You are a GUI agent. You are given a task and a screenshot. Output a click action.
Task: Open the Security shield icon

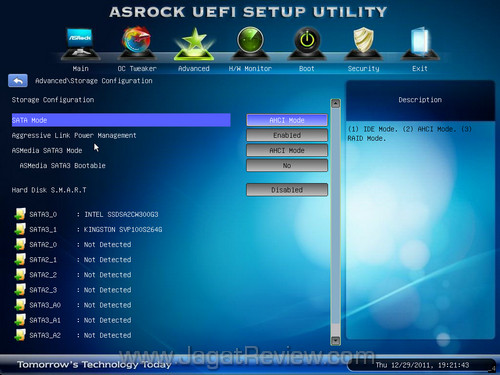[x=363, y=43]
